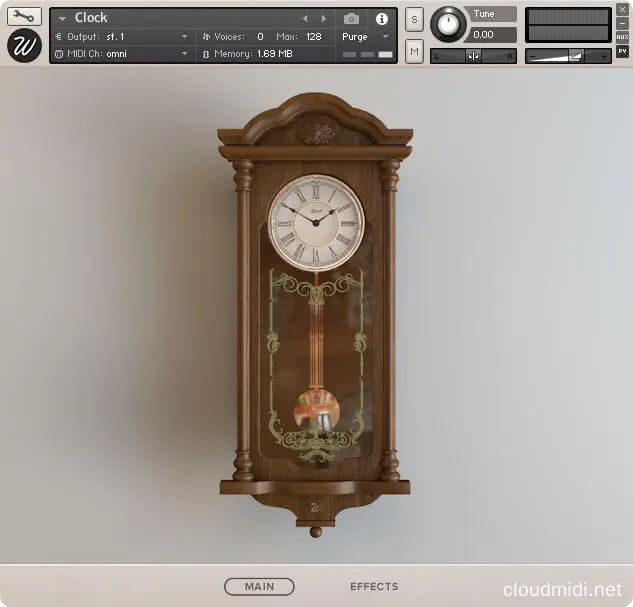Click the camera snapshot icon
This screenshot has width=633, height=607.
tap(351, 18)
